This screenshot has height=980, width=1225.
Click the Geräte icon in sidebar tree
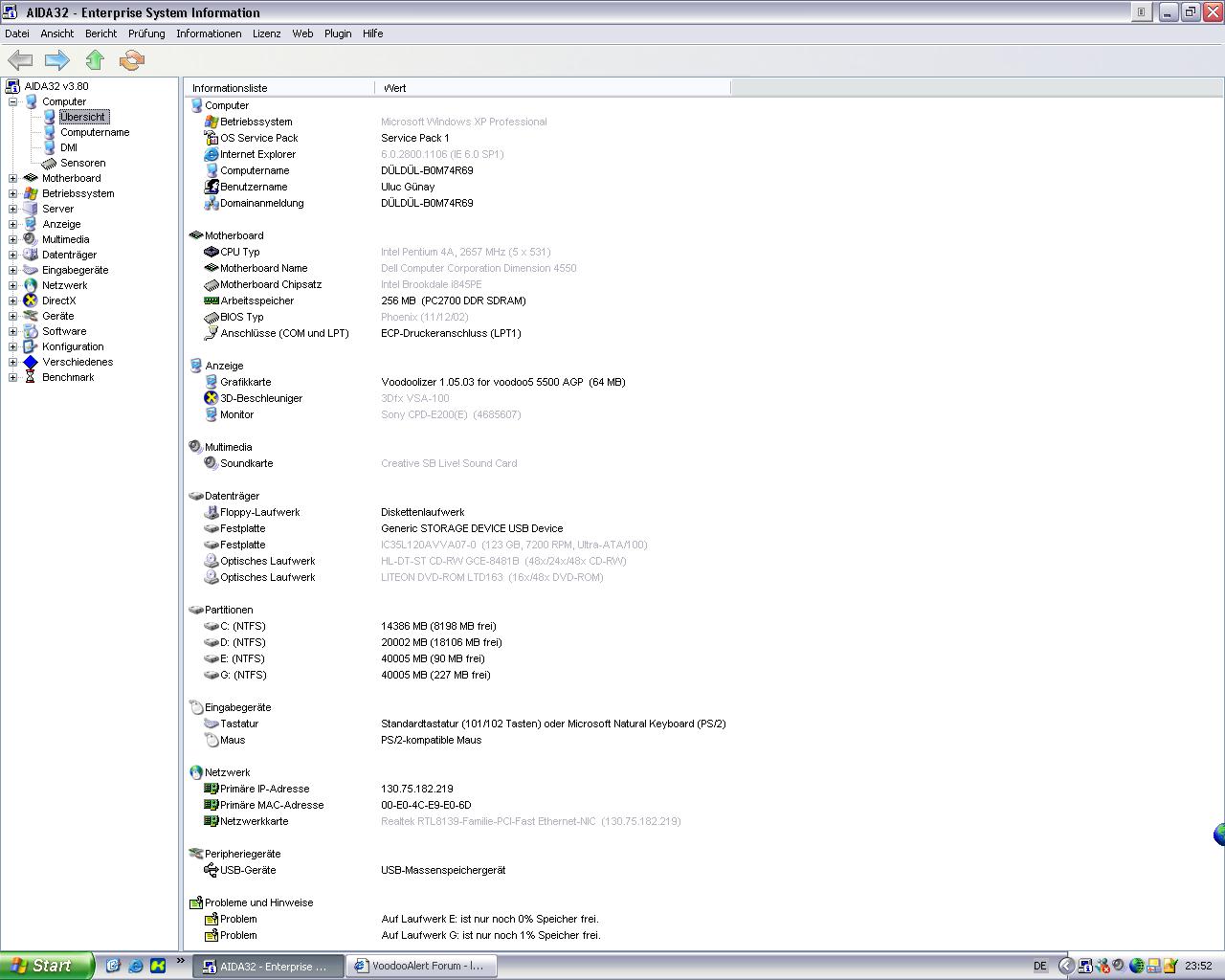[x=31, y=316]
